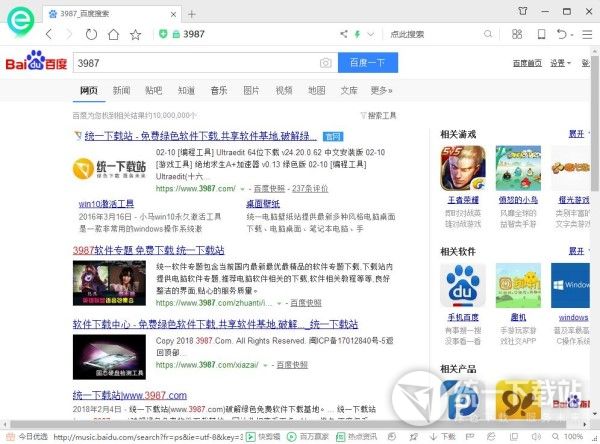Expand the arrow beside the undo icon

point(572,35)
